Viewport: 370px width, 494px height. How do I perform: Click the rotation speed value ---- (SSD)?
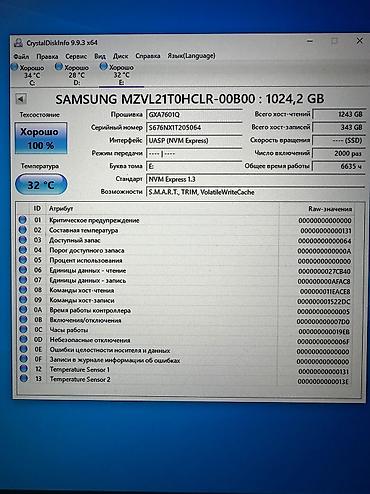pos(339,140)
